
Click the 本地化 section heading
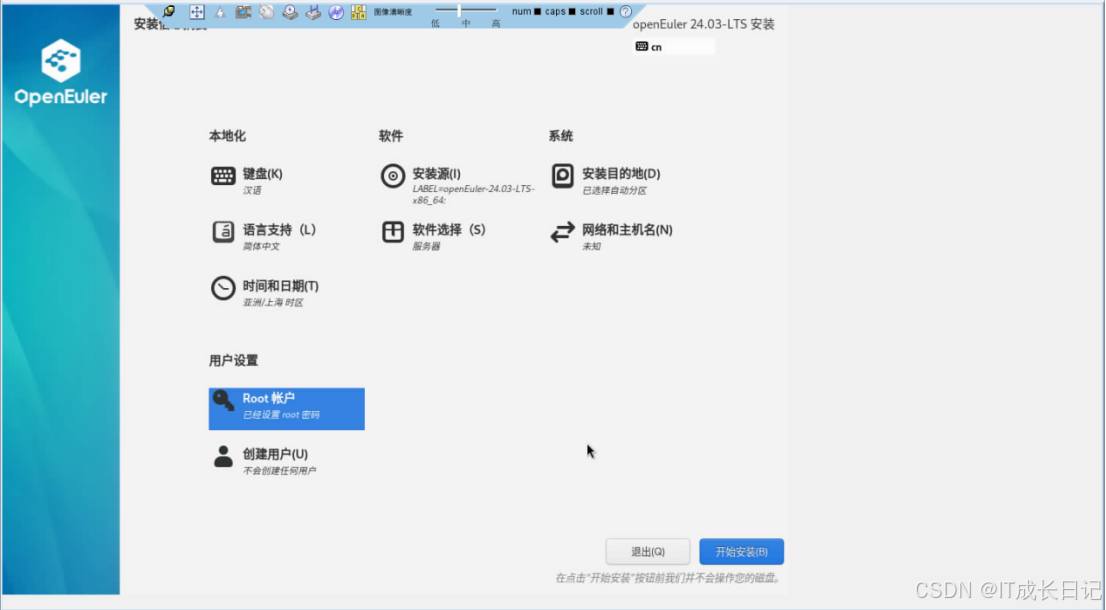[x=227, y=136]
